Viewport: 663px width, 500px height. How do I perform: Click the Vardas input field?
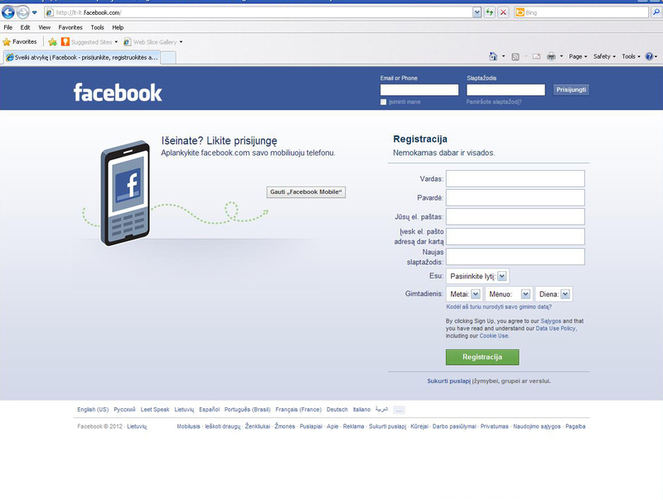(515, 178)
